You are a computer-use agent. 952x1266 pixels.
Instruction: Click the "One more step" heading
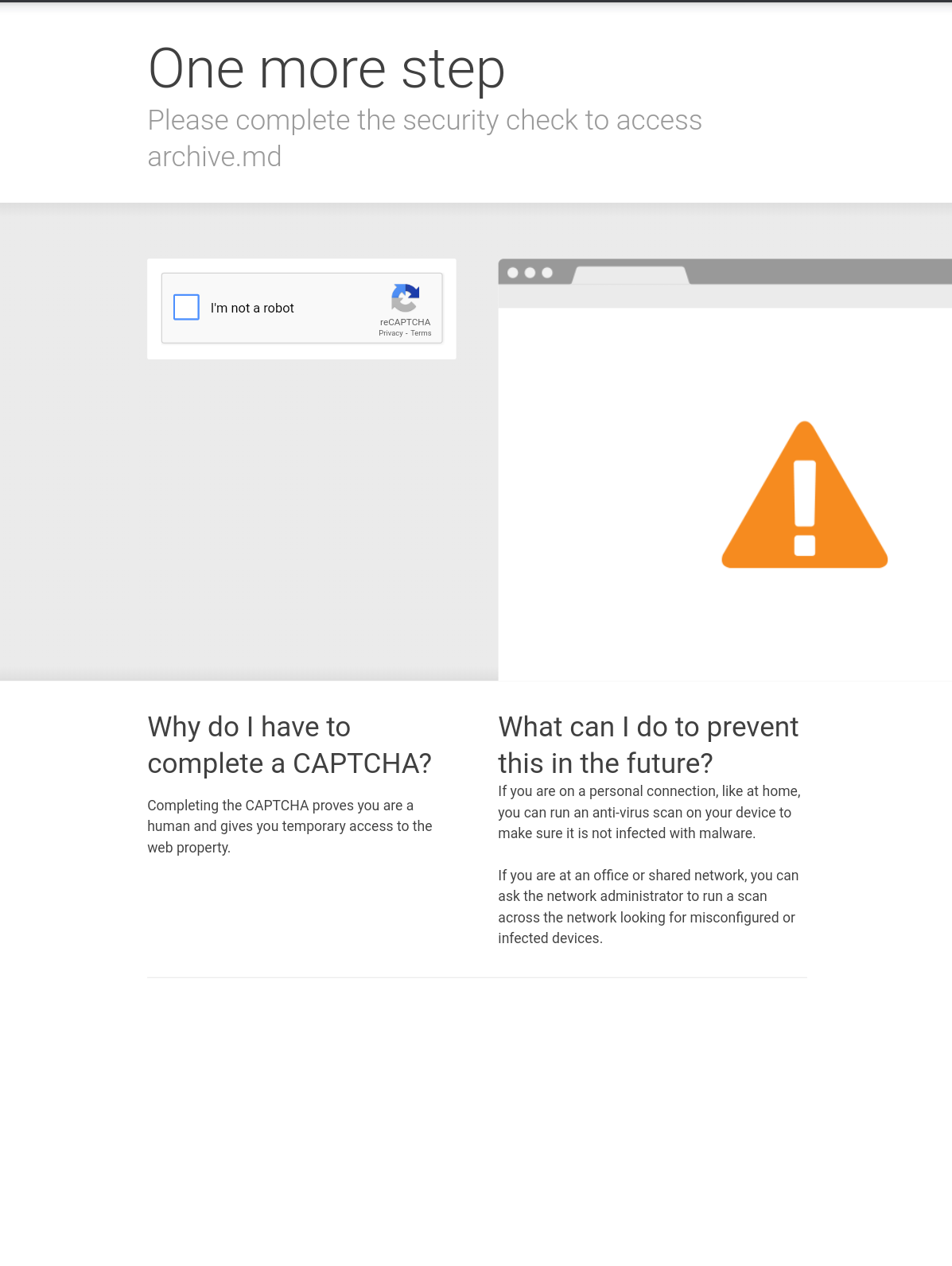tap(326, 68)
